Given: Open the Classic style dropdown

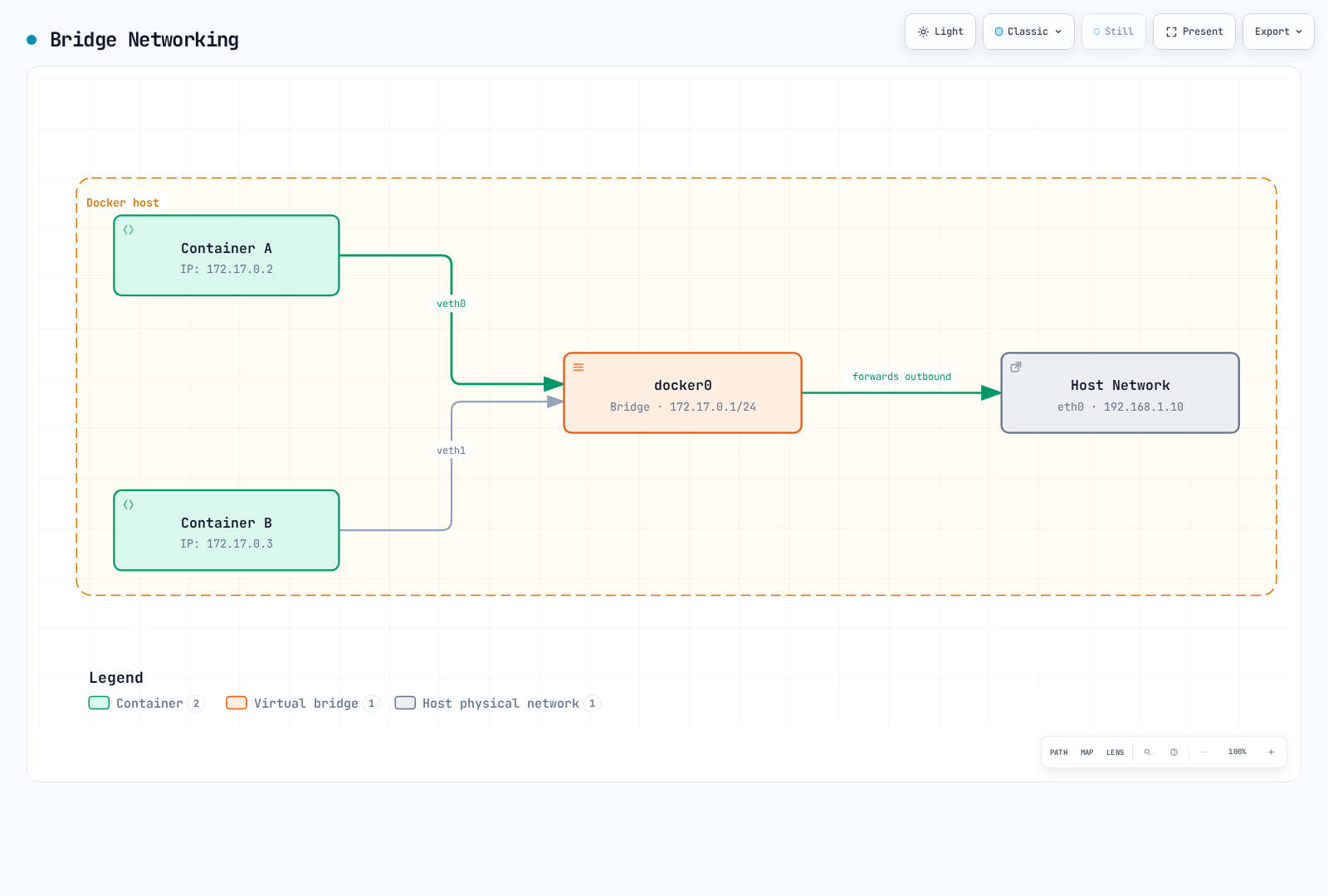Looking at the screenshot, I should [1028, 32].
